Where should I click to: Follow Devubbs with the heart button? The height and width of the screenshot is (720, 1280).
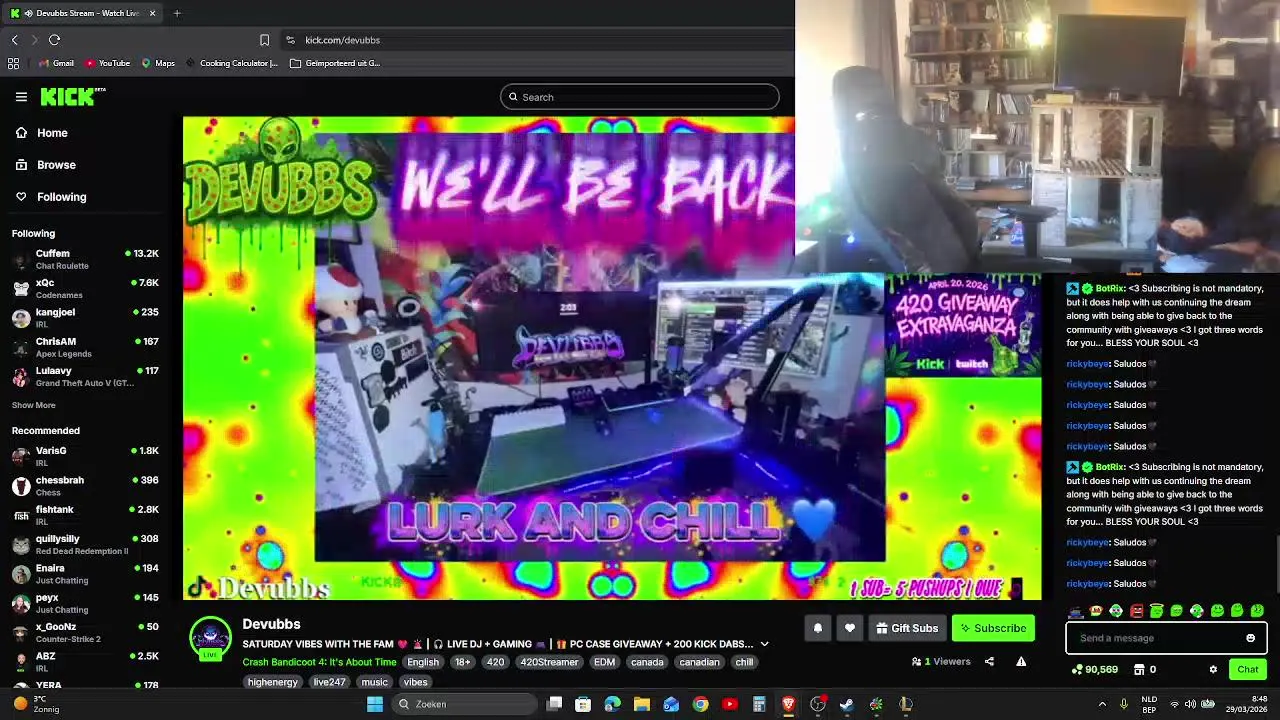pyautogui.click(x=850, y=628)
